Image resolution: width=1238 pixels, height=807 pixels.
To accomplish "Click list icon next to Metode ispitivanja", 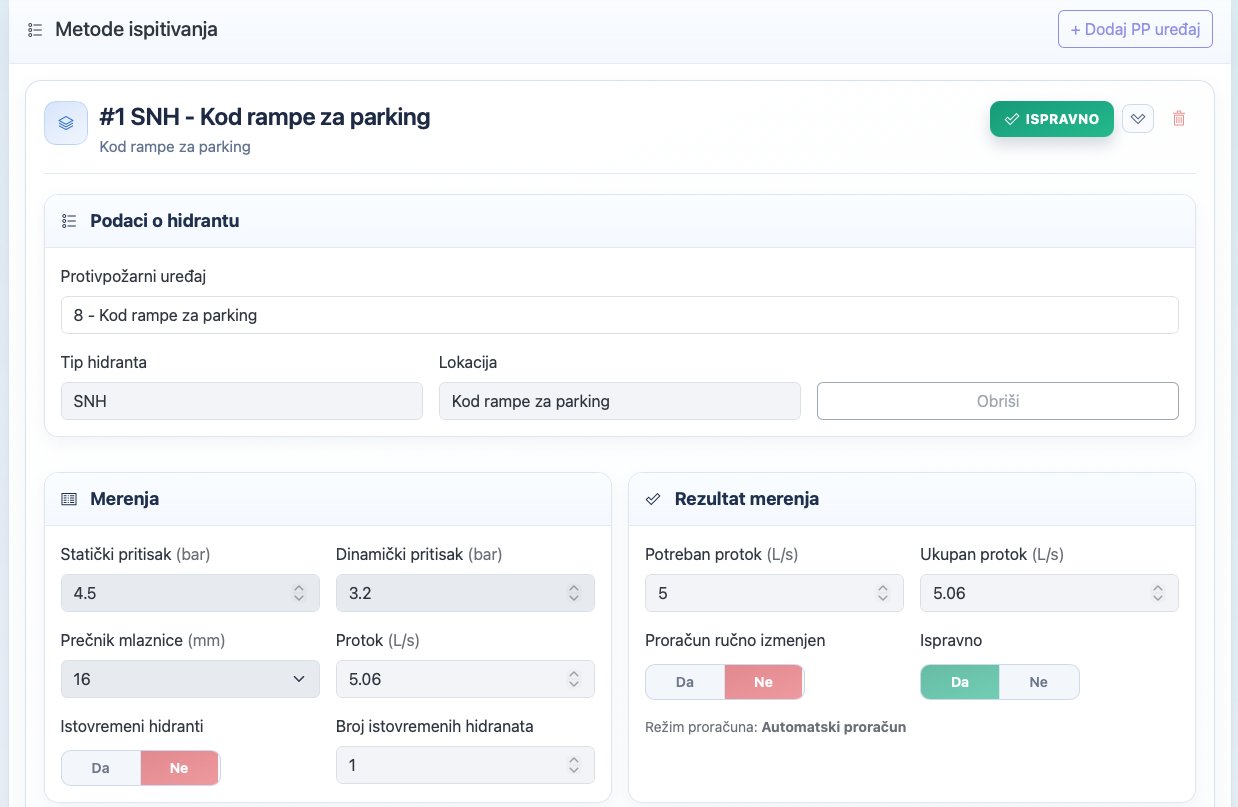I will point(35,30).
